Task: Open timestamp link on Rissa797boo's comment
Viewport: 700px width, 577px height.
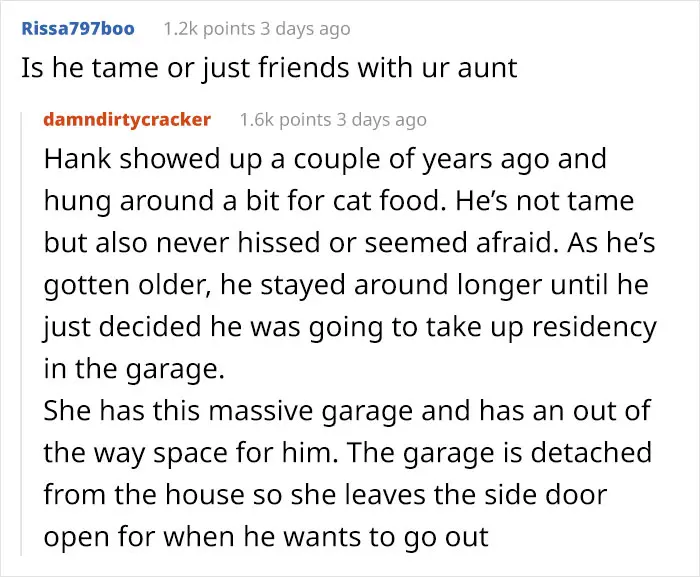Action: (304, 29)
